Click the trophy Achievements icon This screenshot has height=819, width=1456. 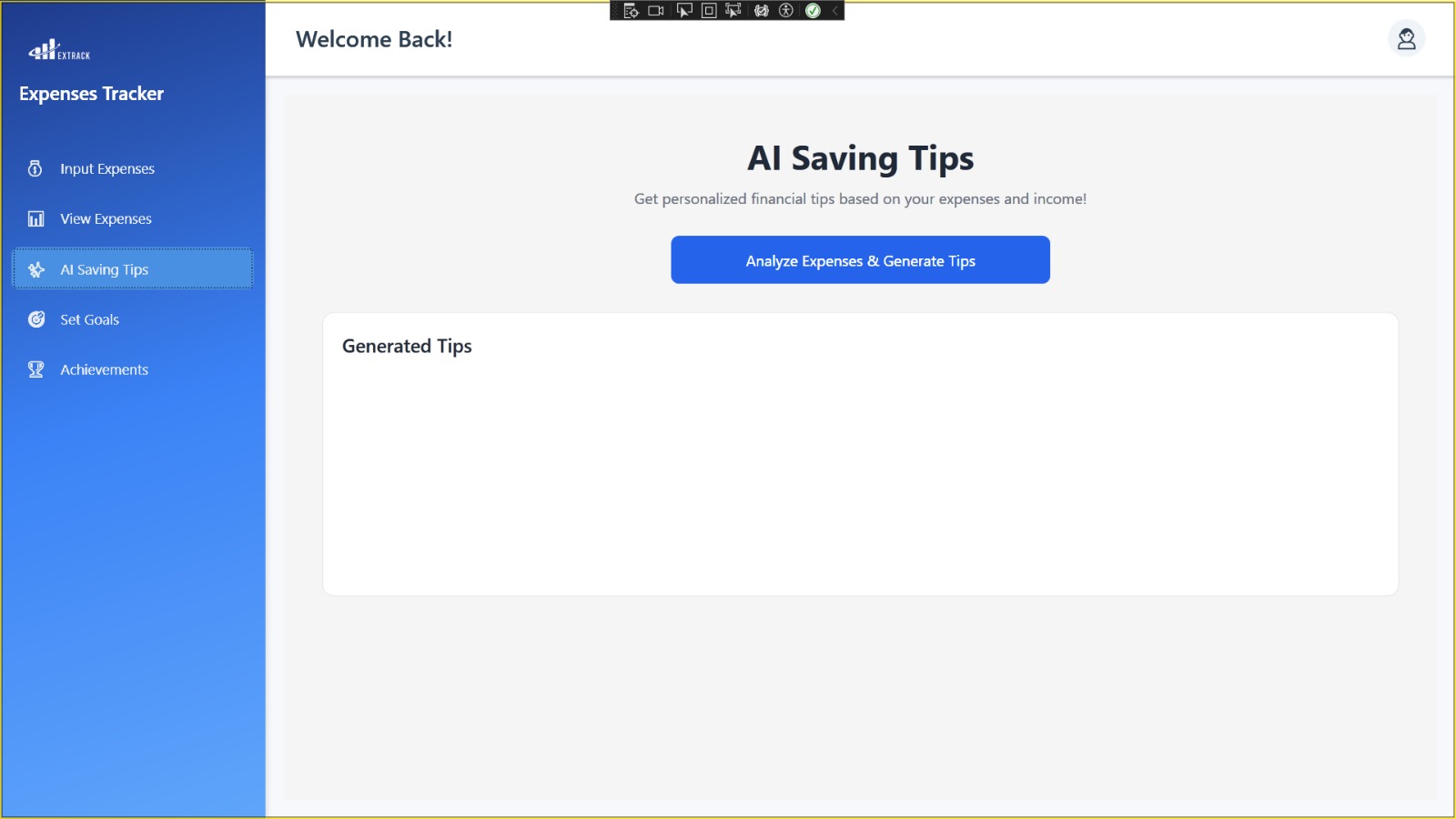[x=36, y=369]
